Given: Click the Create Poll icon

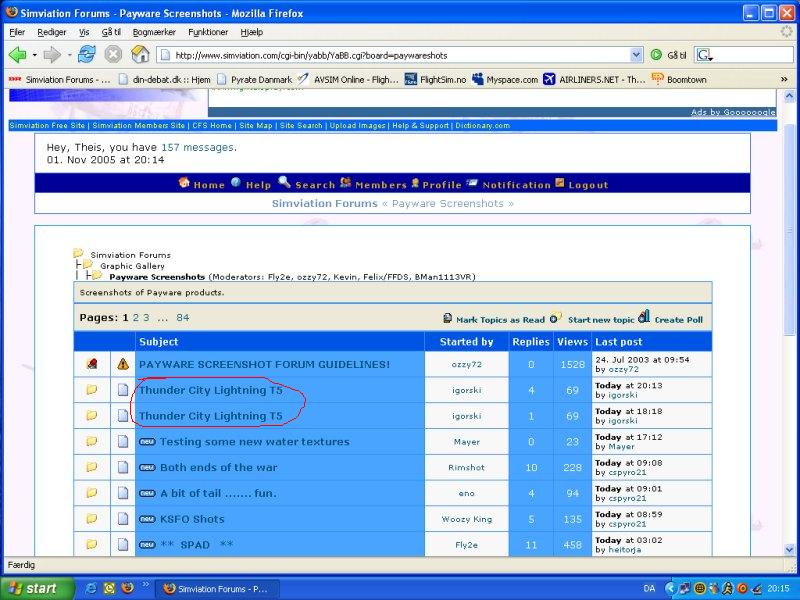Looking at the screenshot, I should click(x=644, y=318).
